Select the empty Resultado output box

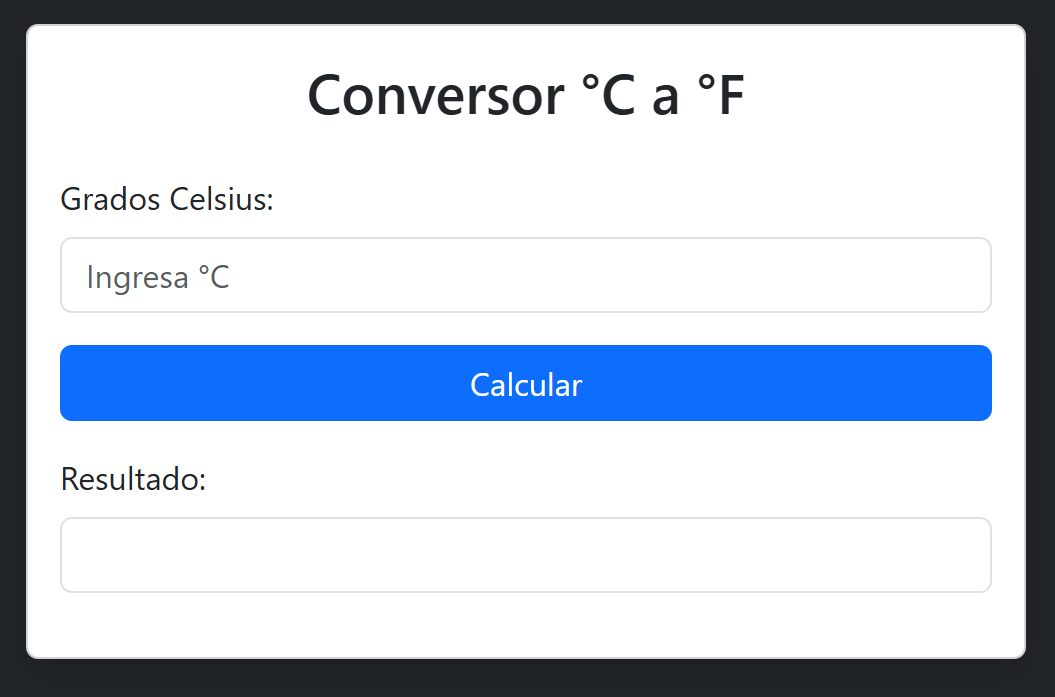point(525,555)
